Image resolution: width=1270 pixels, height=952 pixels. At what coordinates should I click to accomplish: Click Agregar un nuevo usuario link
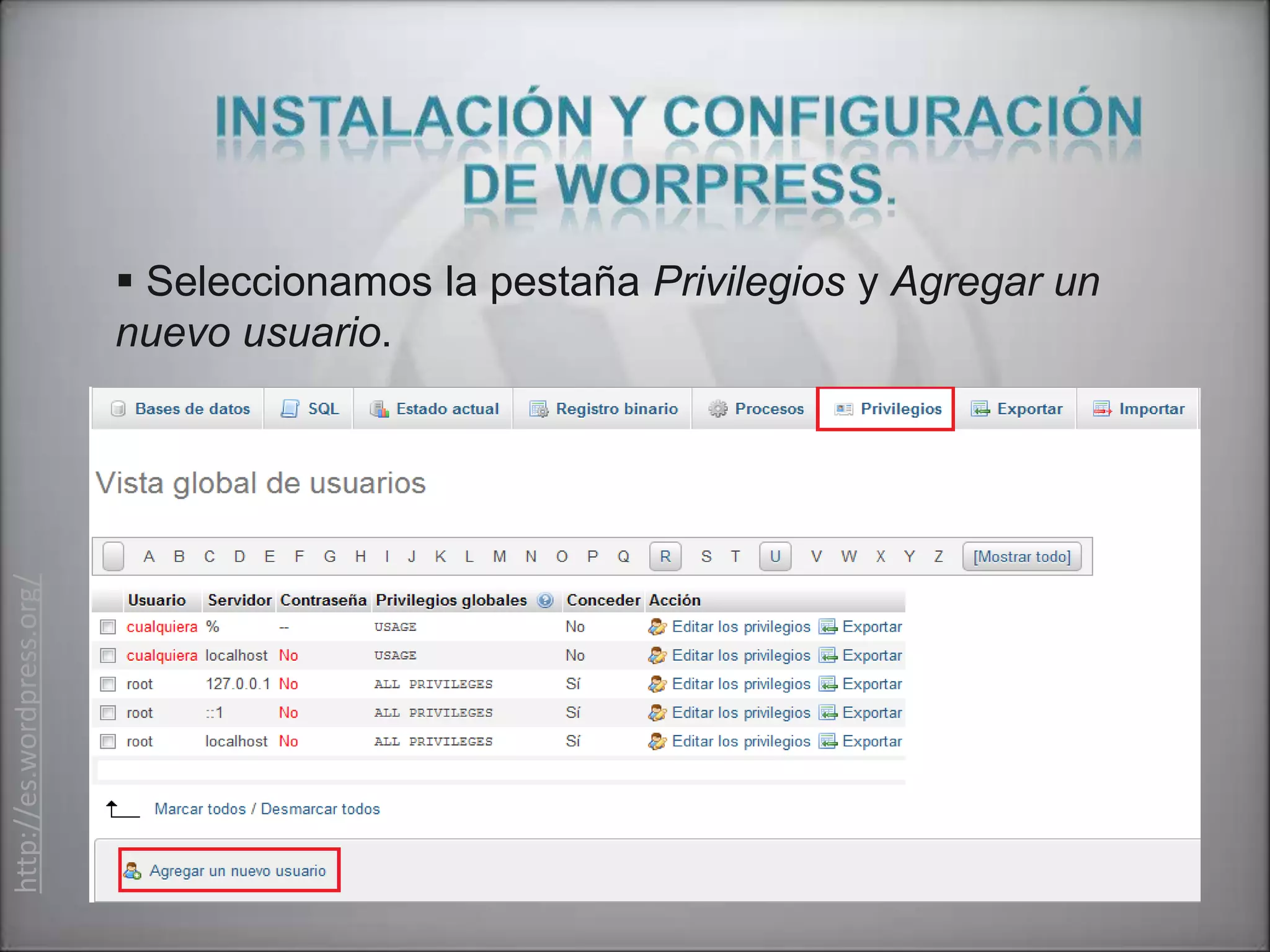click(x=238, y=871)
